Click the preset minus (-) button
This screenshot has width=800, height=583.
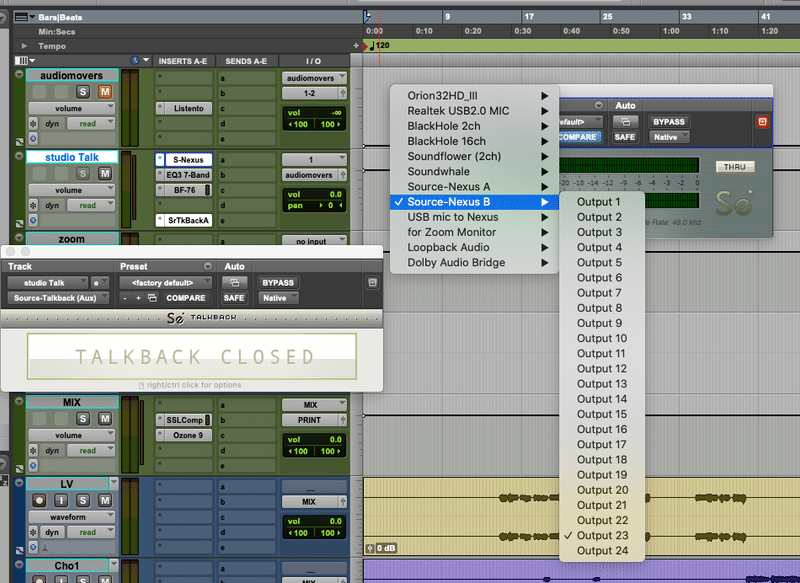125,298
